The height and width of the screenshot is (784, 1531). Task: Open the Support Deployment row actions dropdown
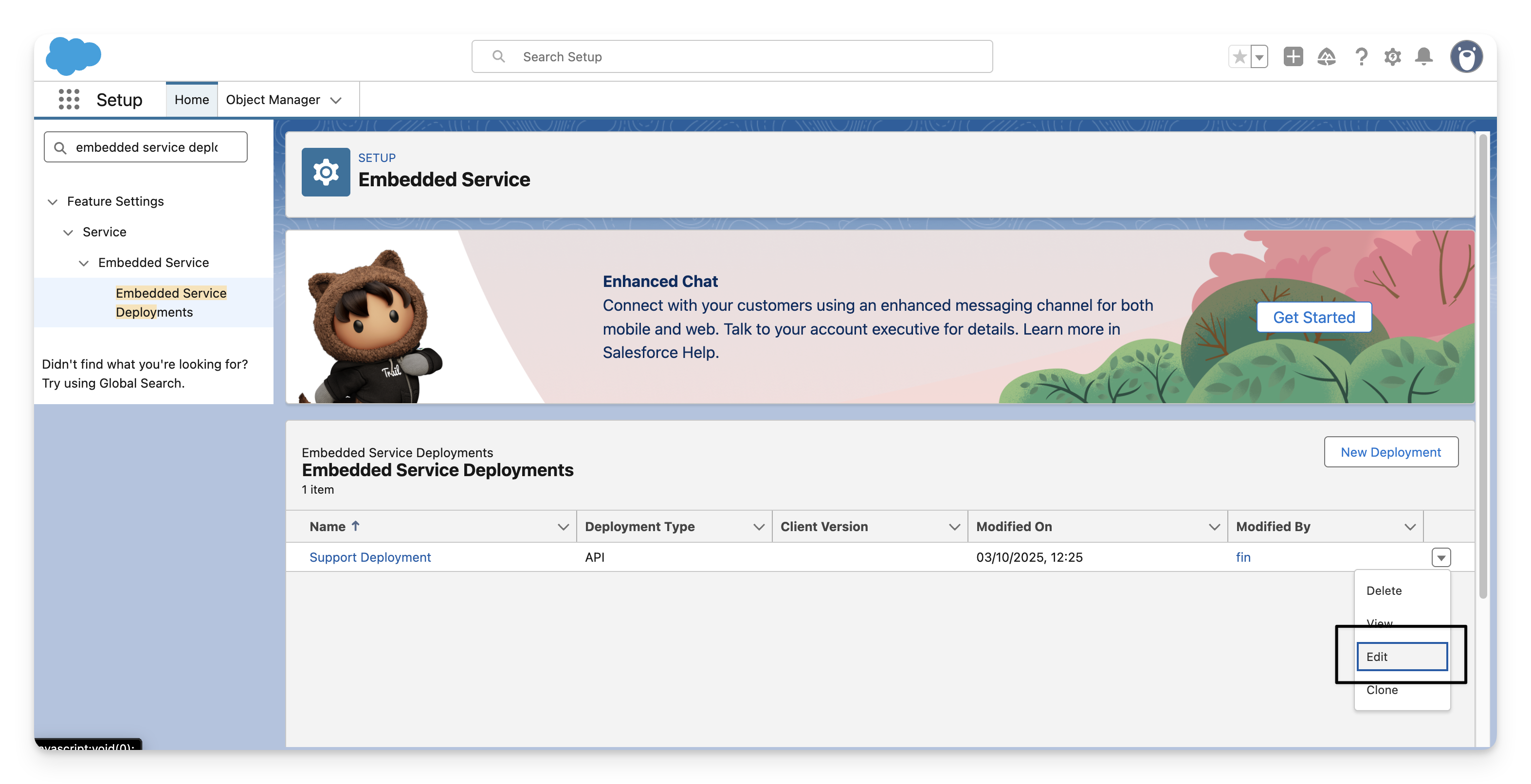(1440, 557)
